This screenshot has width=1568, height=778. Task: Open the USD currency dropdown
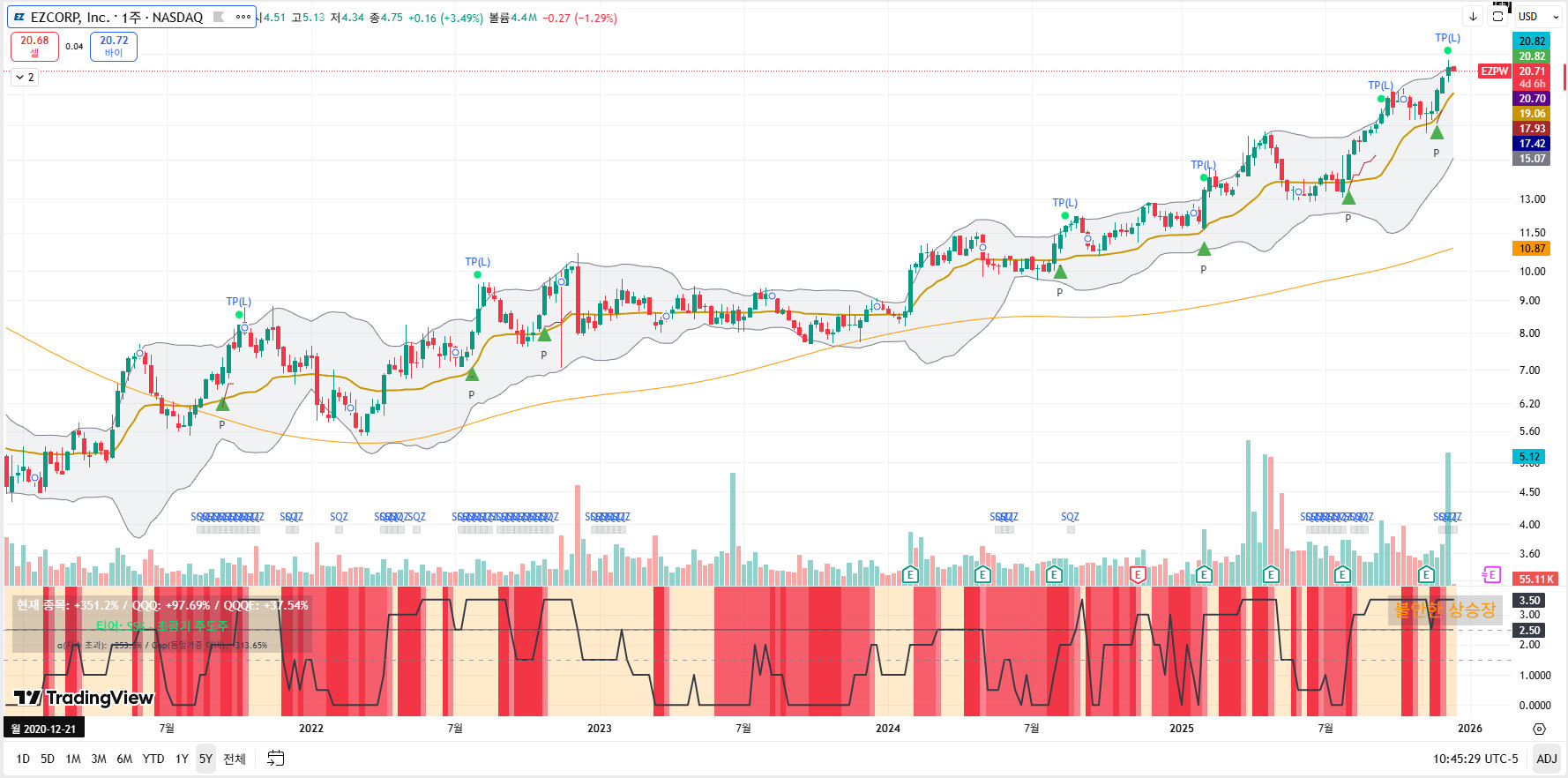pyautogui.click(x=1539, y=17)
